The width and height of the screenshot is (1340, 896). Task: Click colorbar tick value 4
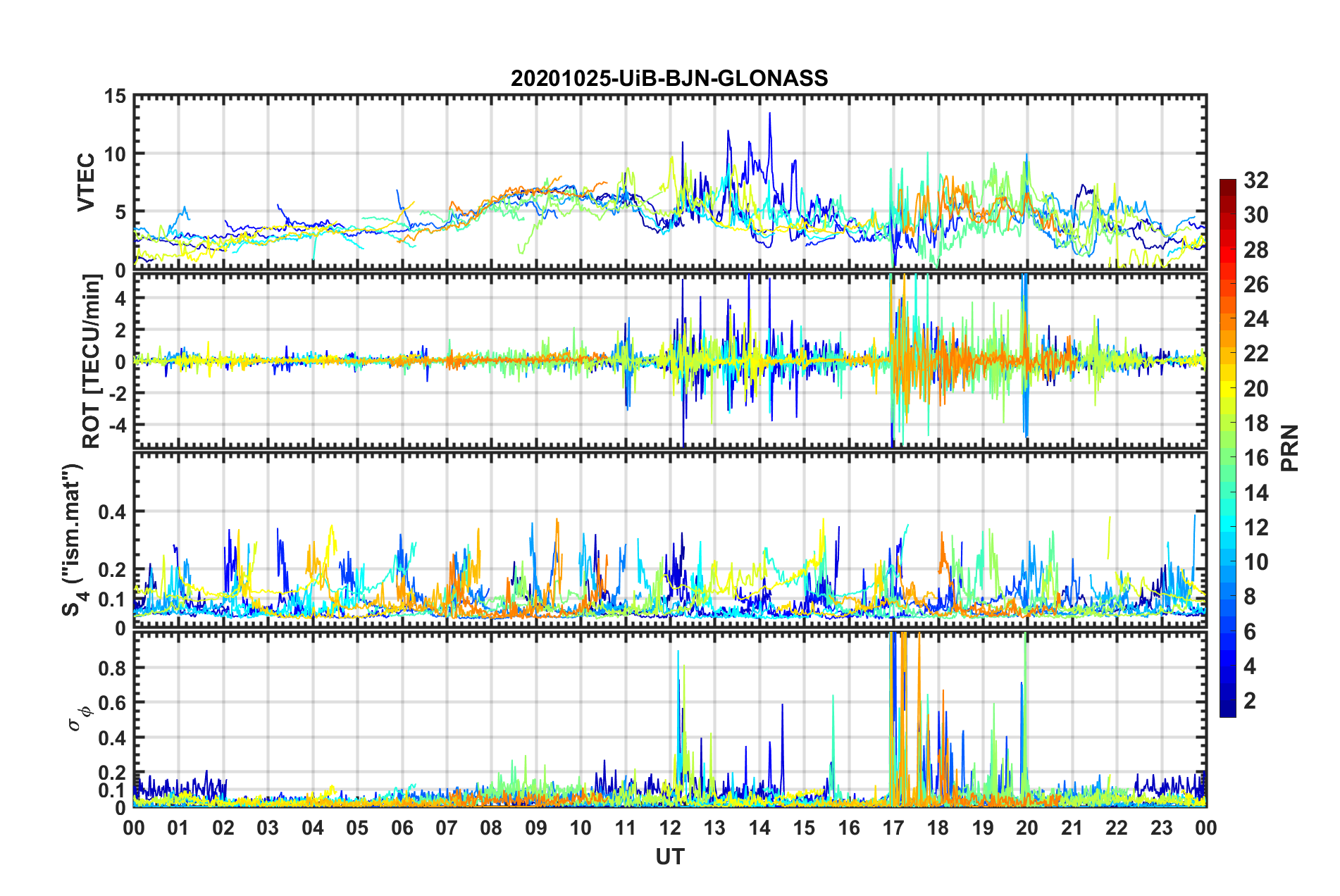(x=1250, y=666)
